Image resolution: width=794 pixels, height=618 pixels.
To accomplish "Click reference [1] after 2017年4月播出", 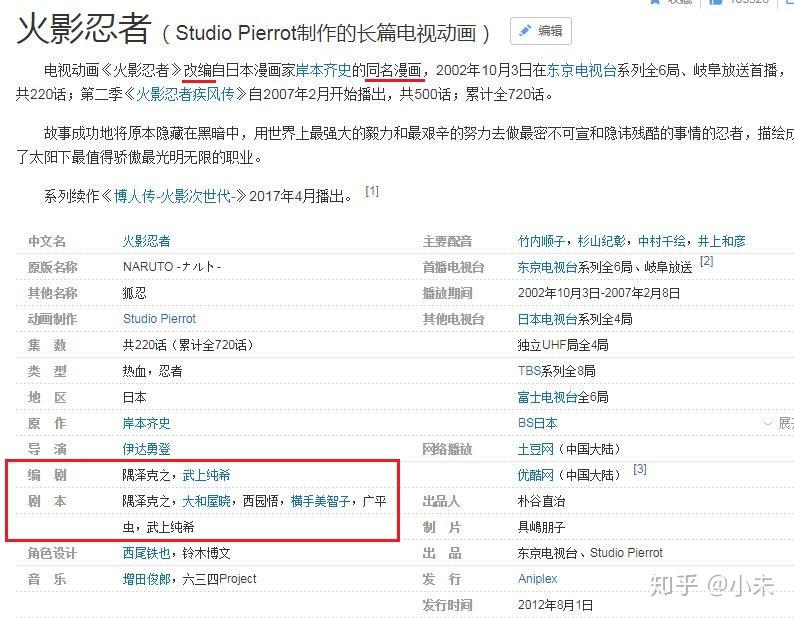I will click(x=372, y=191).
